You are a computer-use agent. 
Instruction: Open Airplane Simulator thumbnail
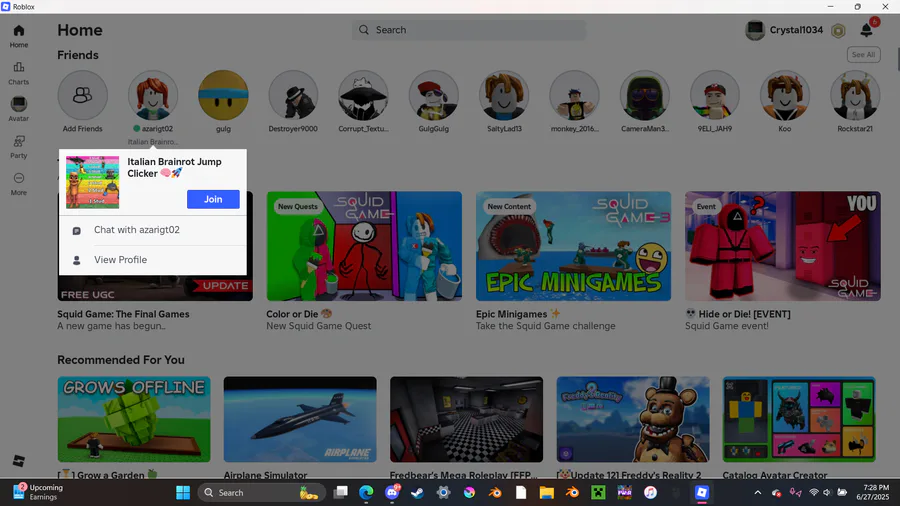coord(300,419)
